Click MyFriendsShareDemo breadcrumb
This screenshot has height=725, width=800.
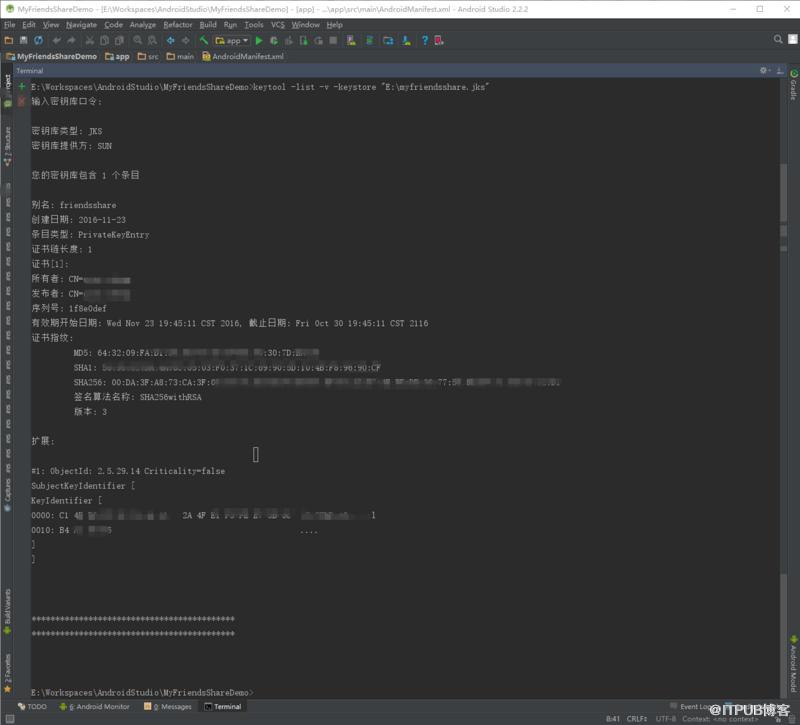point(52,57)
